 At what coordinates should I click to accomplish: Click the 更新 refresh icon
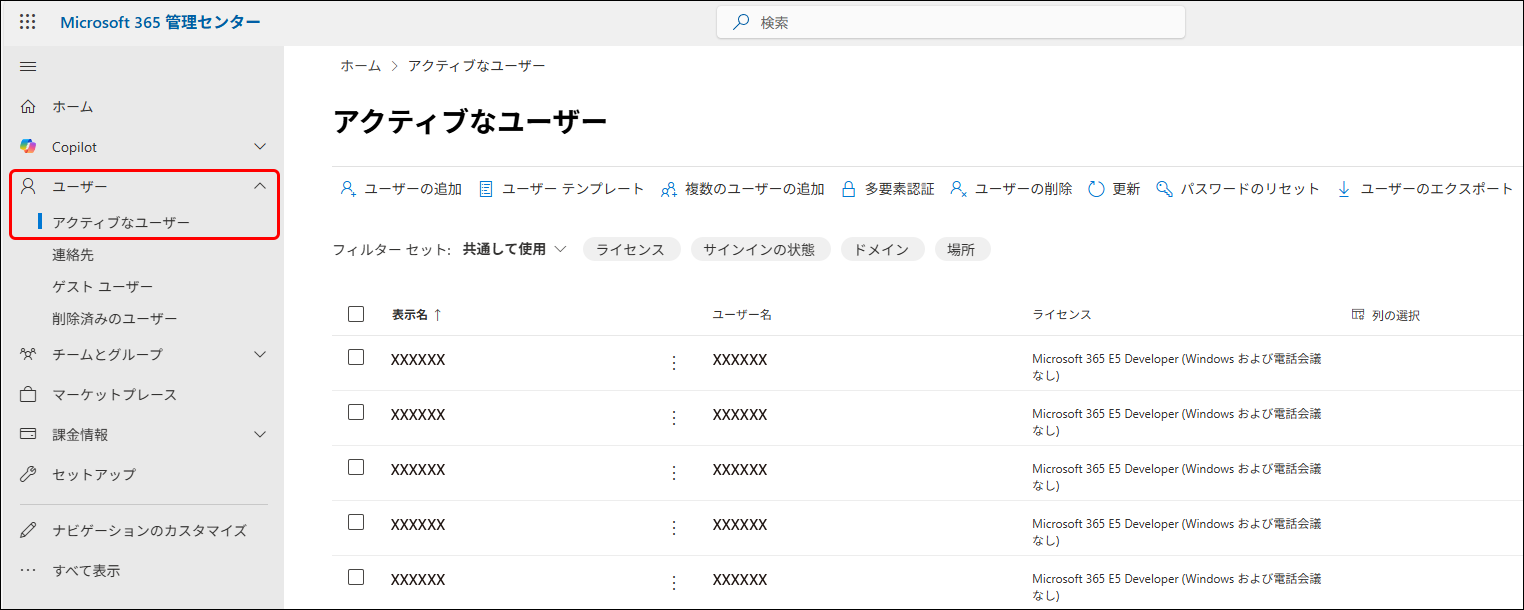point(1096,188)
